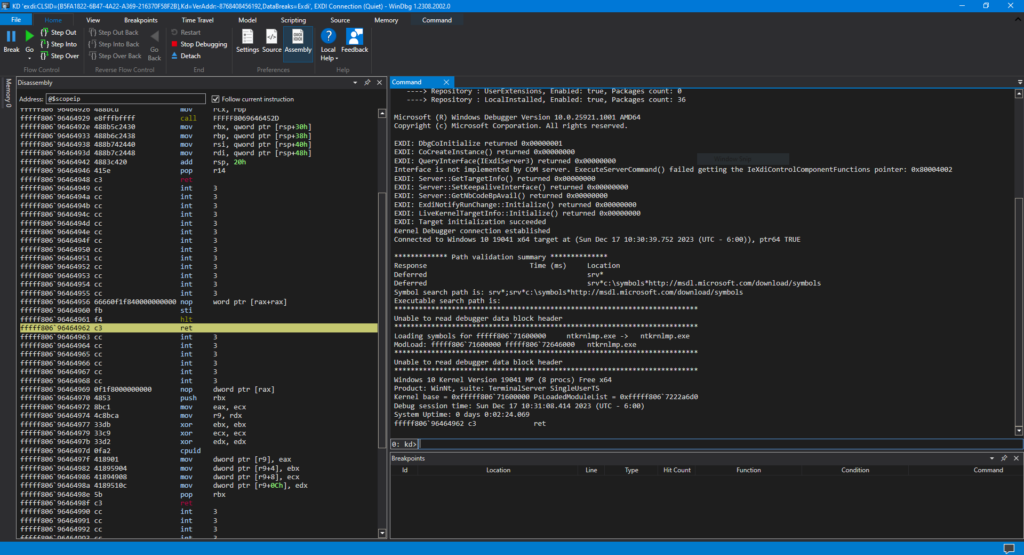Sort breakpoints by Condition column header
The height and width of the screenshot is (555, 1024).
coord(855,470)
